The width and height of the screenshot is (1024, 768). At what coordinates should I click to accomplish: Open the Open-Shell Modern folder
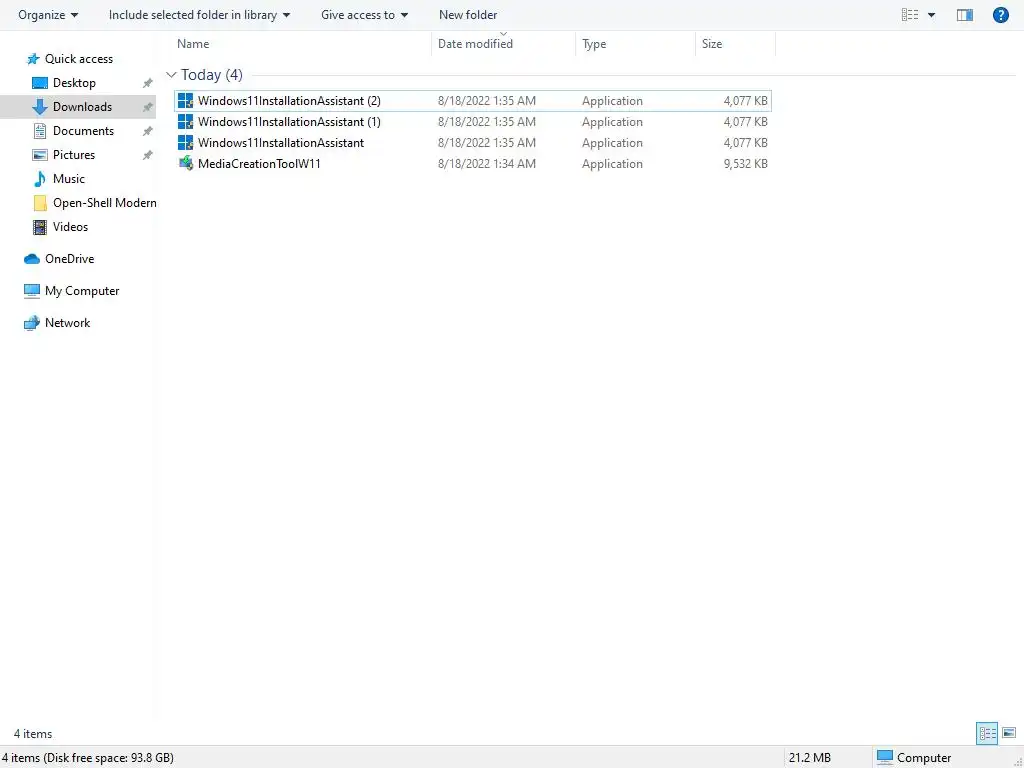104,202
